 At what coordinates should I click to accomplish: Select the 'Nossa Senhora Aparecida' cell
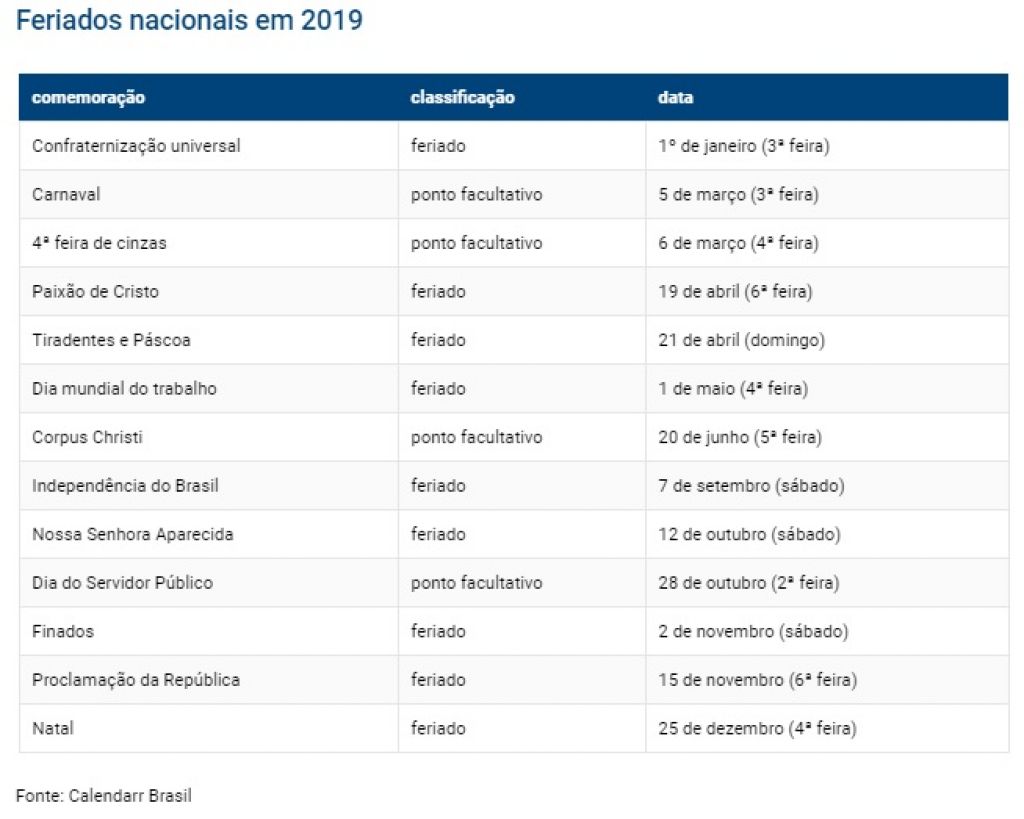[133, 534]
